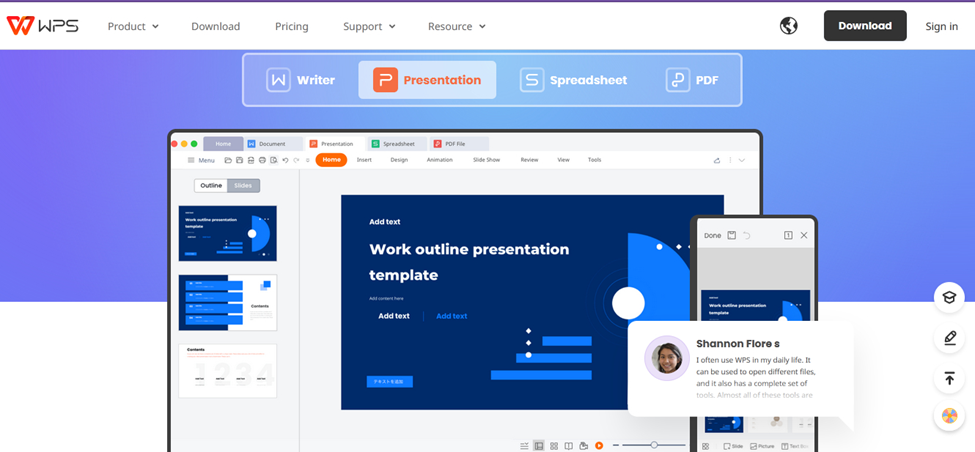
Task: Click the cloud share icon beside the toolbar's collapse chevron
Action: tap(717, 160)
